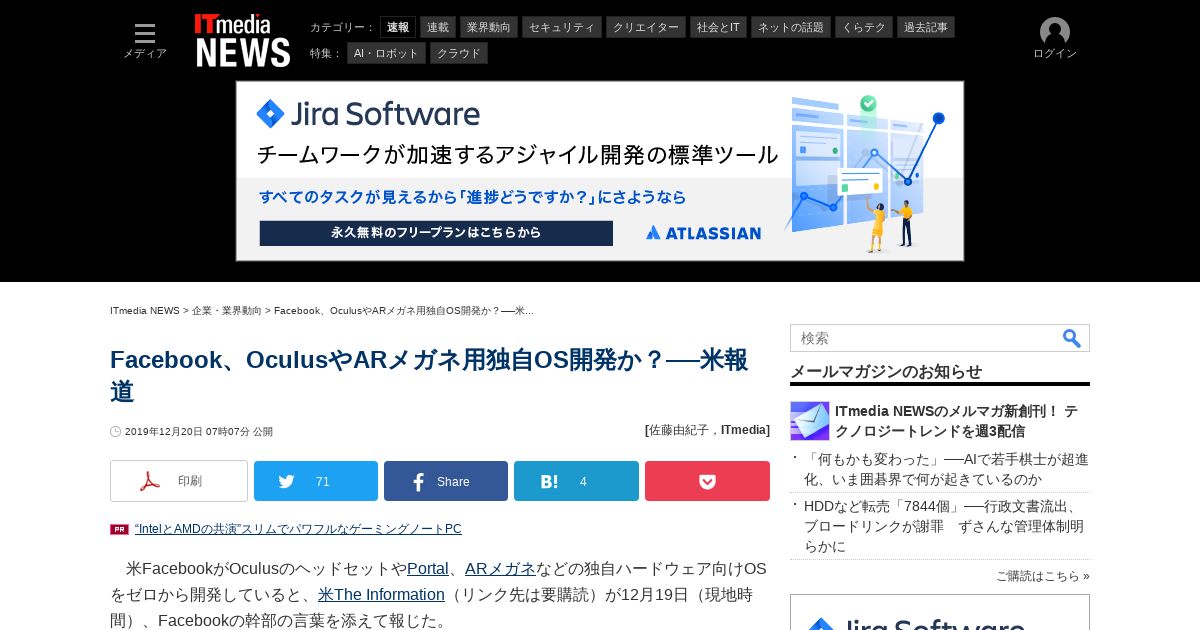Click the Twitter bird share button
The image size is (1200, 630).
click(x=316, y=481)
